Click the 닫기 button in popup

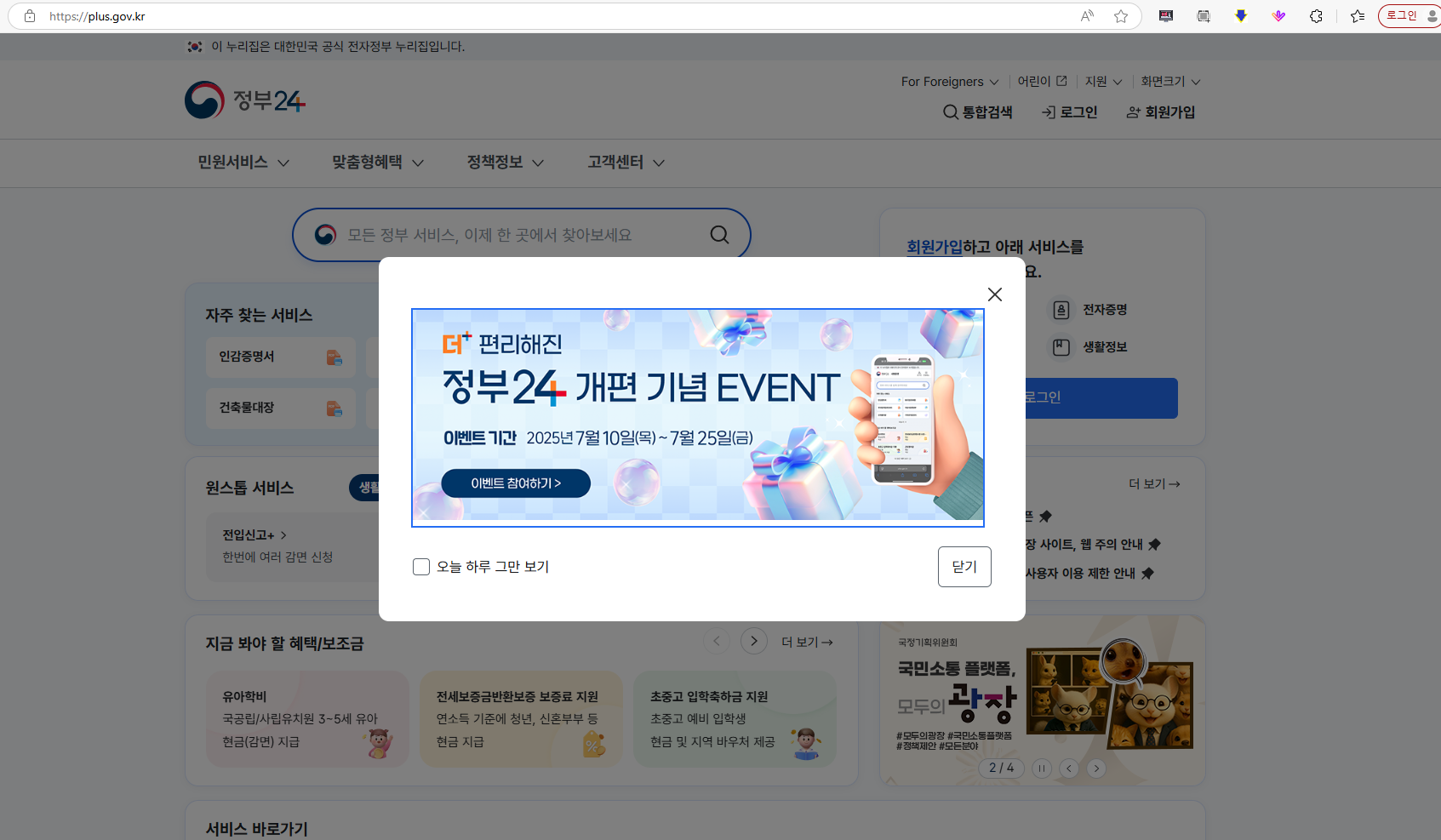[964, 567]
